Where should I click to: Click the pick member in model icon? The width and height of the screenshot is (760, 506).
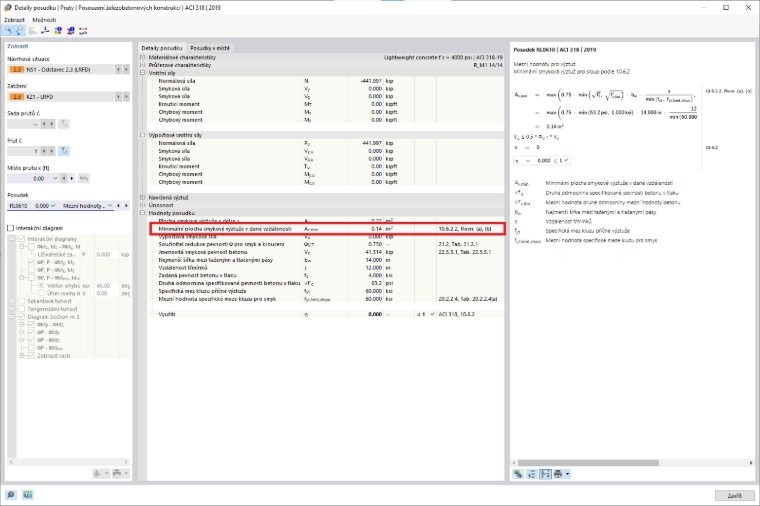tap(64, 151)
